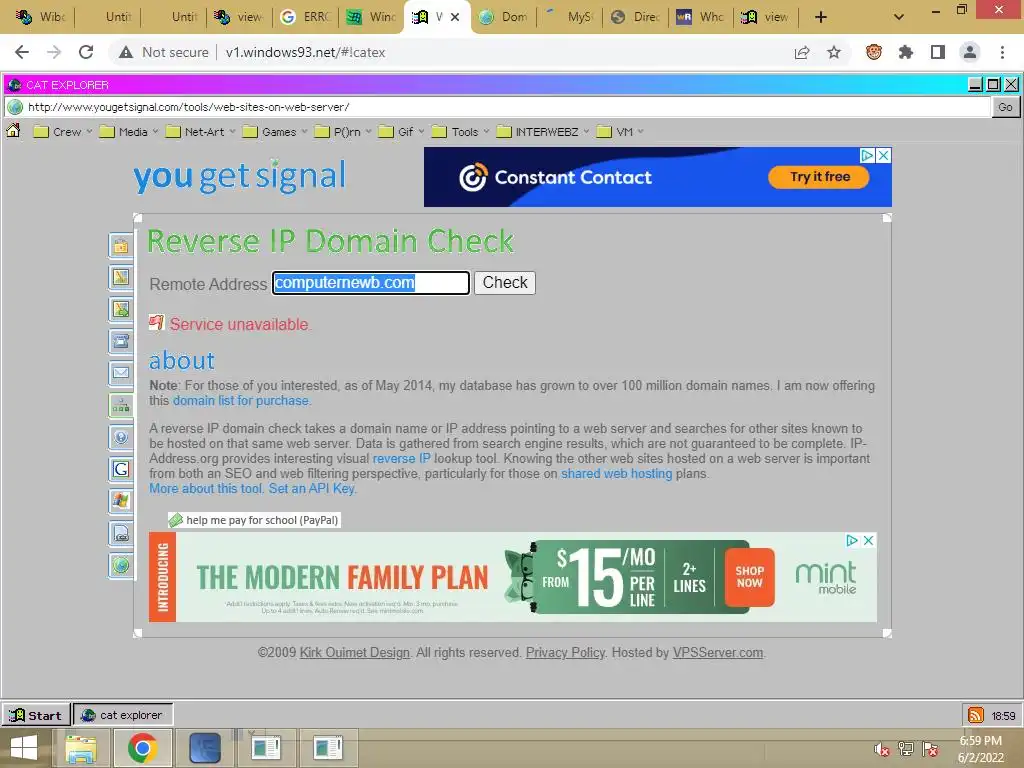1024x768 pixels.
Task: Open Chrome extensions puzzle icon
Action: coord(905,52)
